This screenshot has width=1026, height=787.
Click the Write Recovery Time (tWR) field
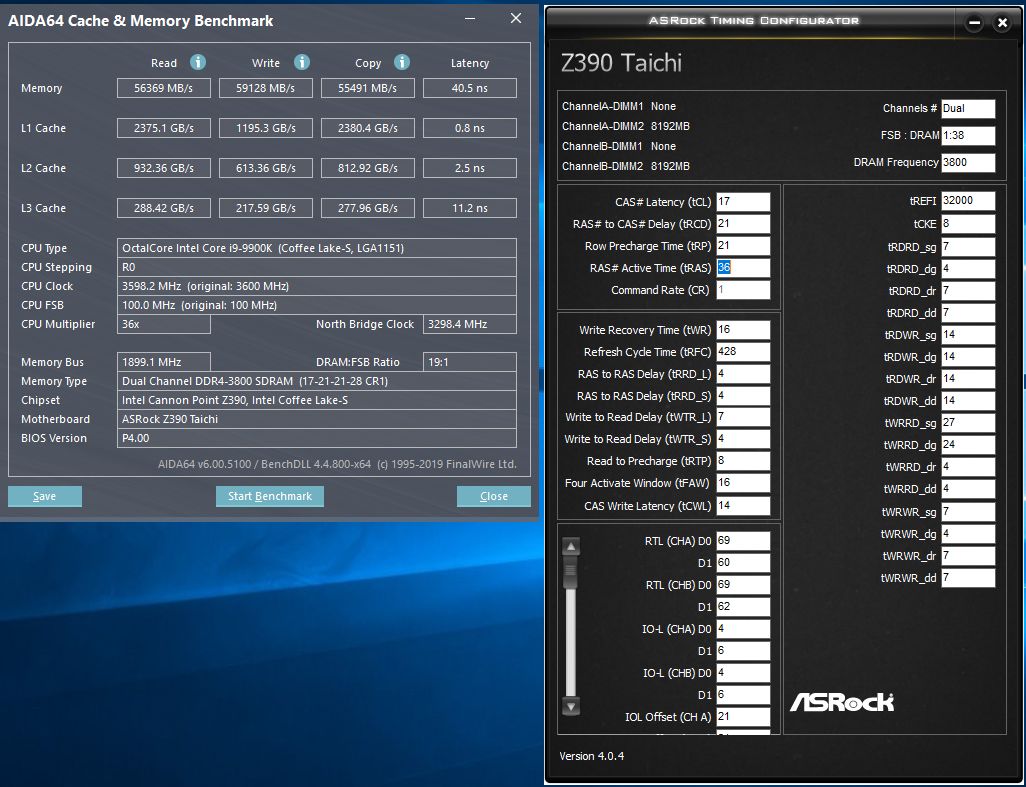743,330
